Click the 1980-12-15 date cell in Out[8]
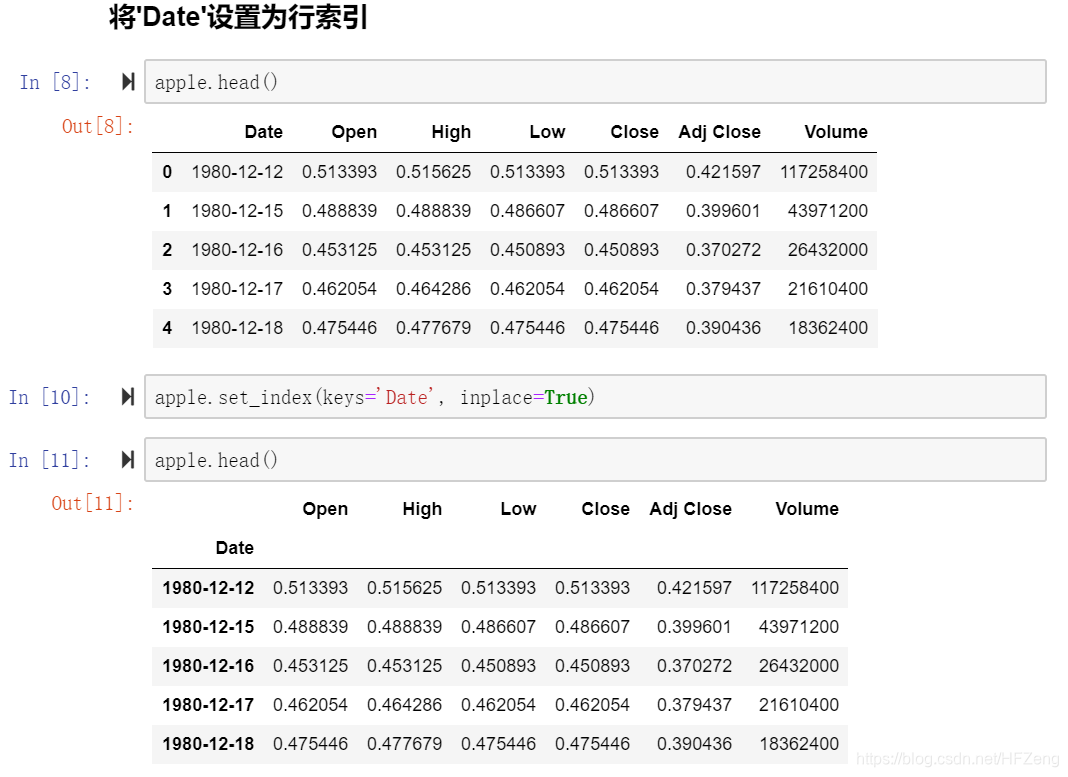This screenshot has height=777, width=1068. [x=237, y=211]
